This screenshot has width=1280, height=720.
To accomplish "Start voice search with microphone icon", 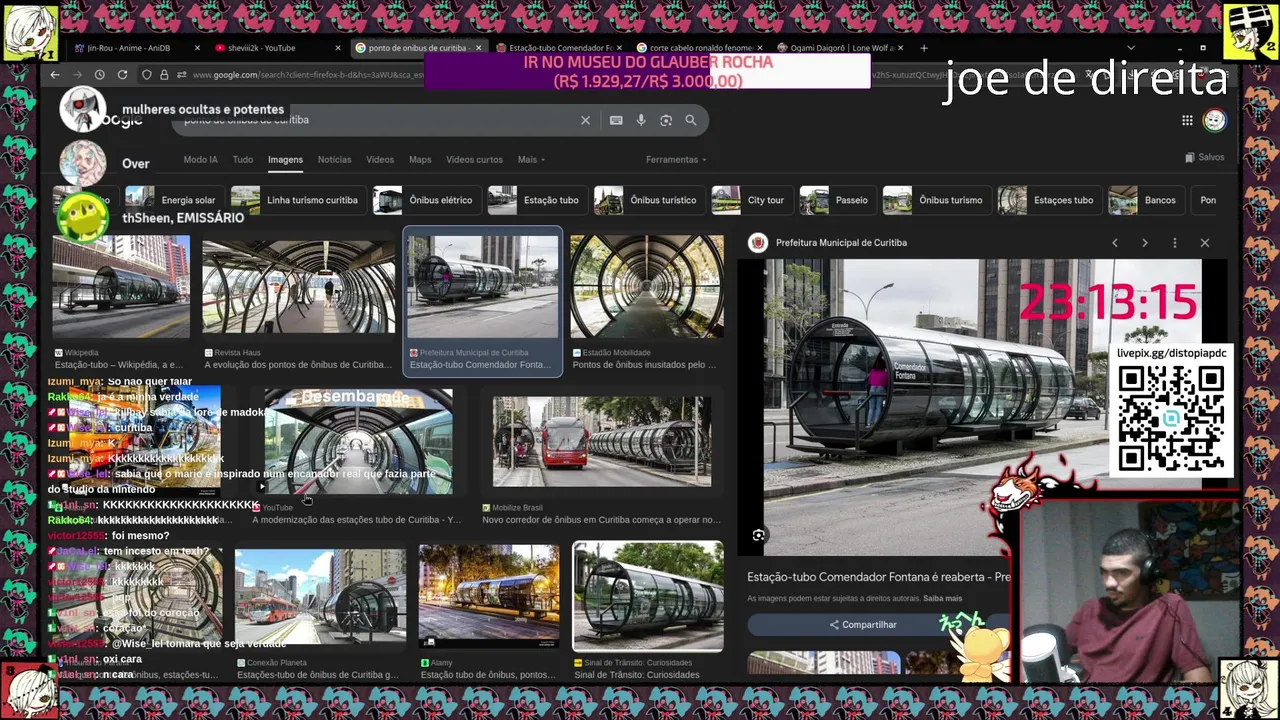I will click(641, 120).
